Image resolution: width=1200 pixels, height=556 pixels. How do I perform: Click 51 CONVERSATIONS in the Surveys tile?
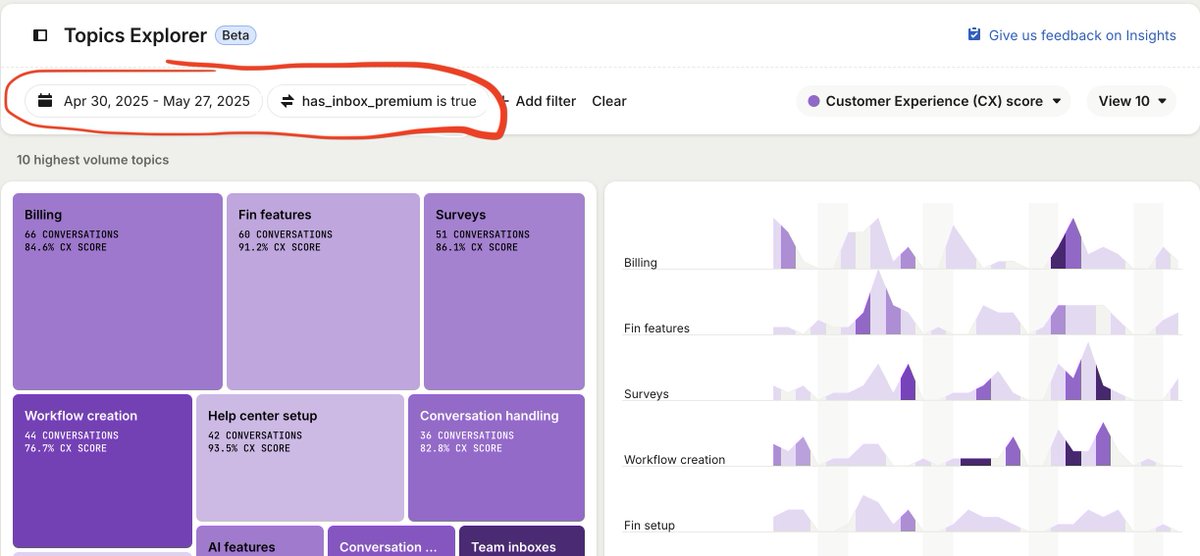[x=483, y=234]
